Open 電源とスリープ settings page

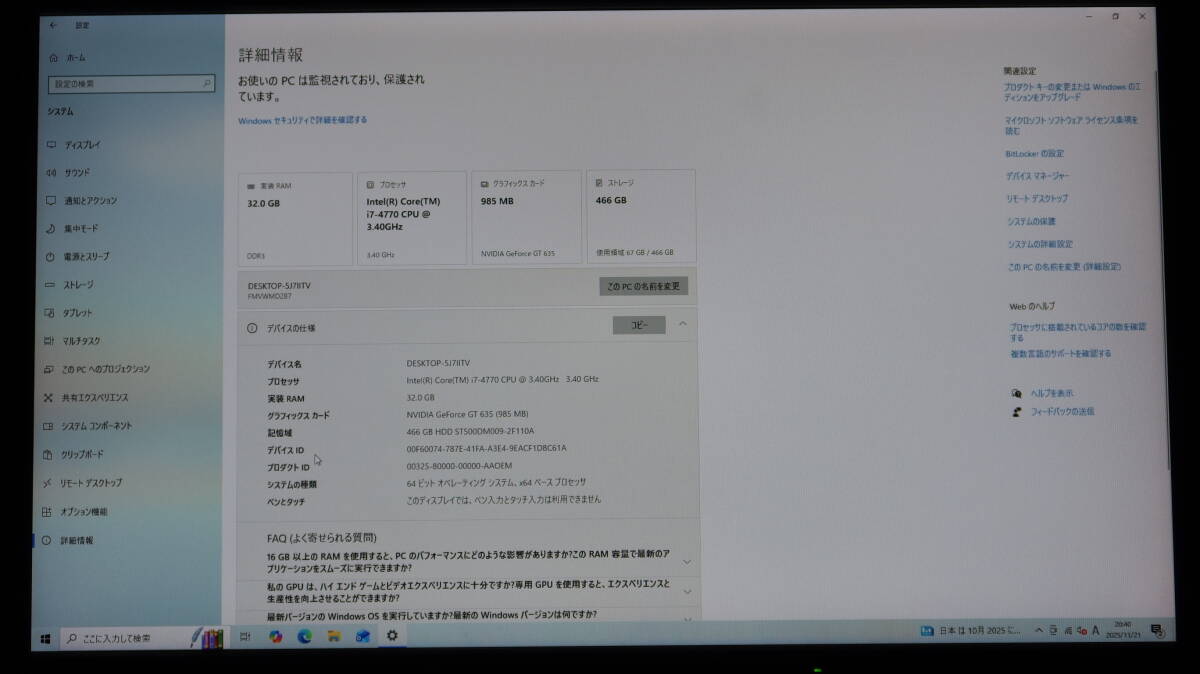(x=78, y=256)
